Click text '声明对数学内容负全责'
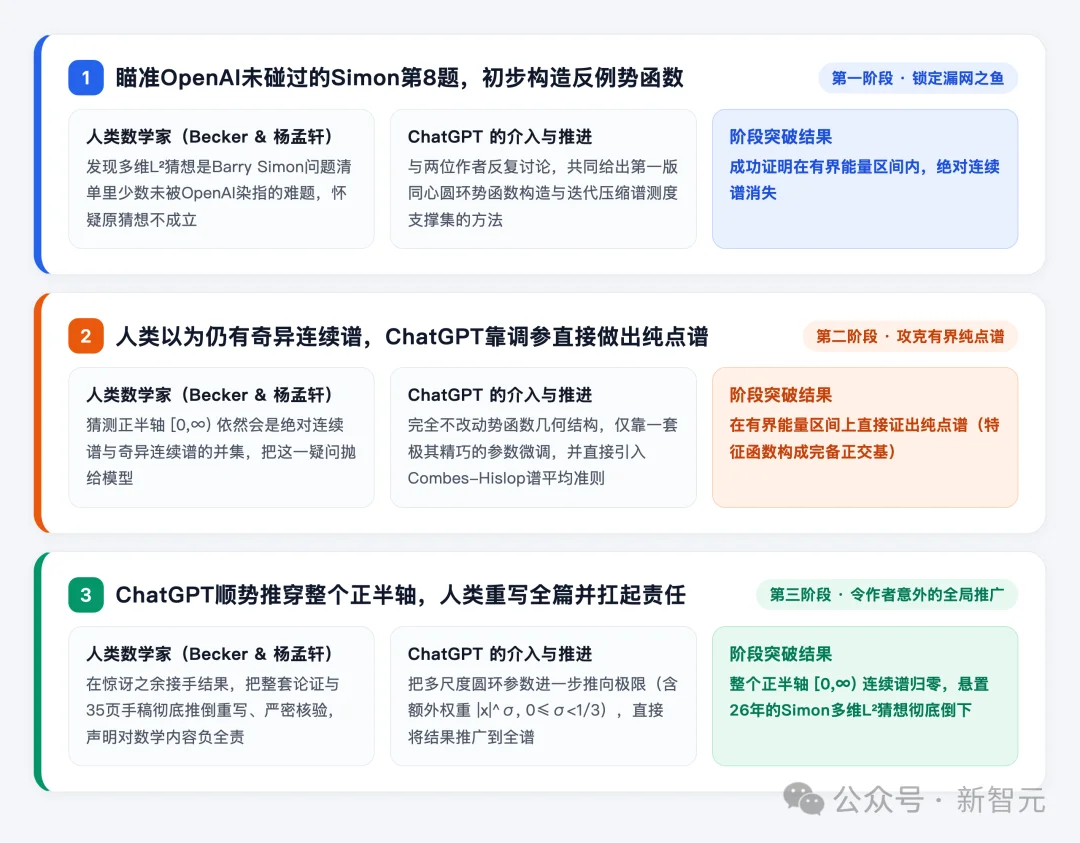Viewport: 1080px width, 843px height. (x=165, y=737)
